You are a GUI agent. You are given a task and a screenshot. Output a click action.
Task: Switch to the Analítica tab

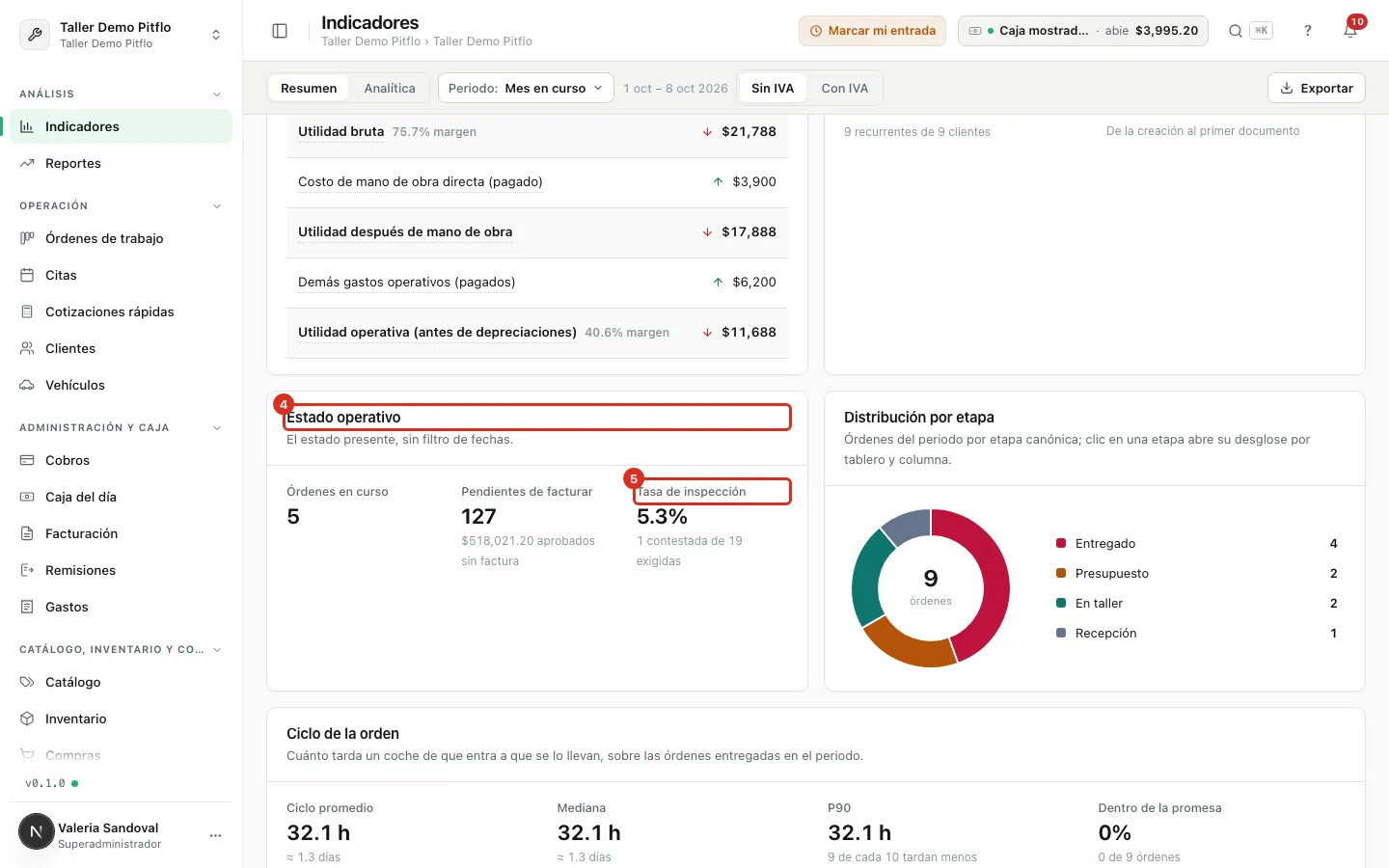coord(390,88)
